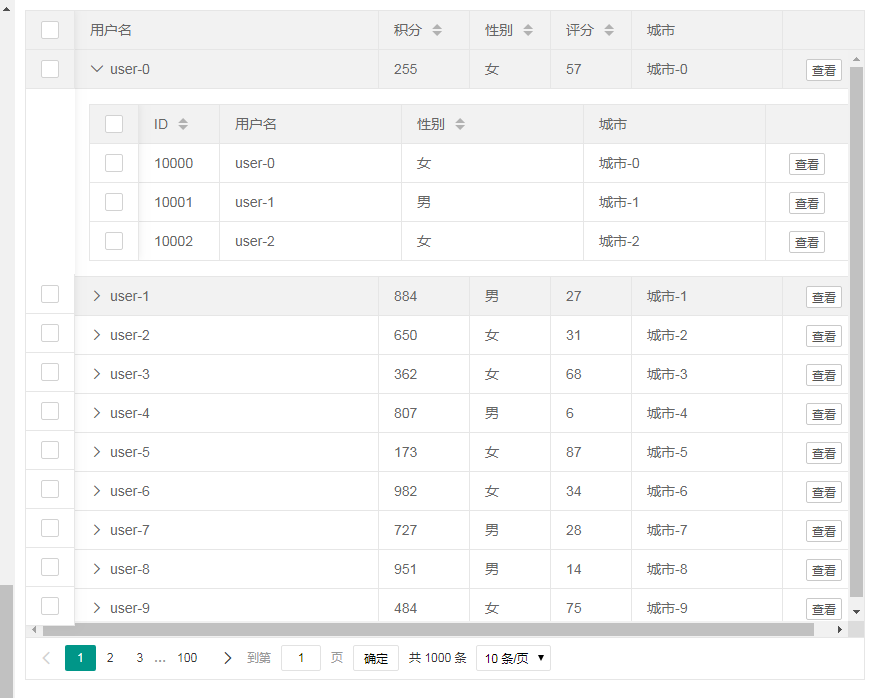The image size is (875, 698).
Task: Click the previous page chevron
Action: tap(45, 658)
